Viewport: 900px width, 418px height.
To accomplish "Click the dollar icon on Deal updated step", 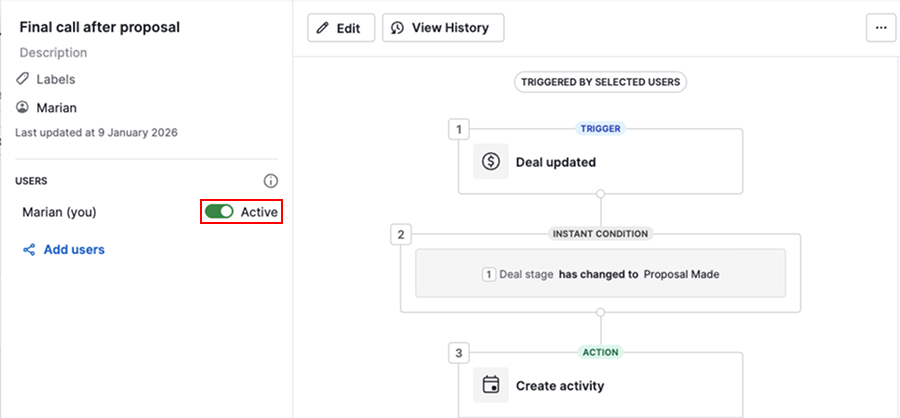I will pyautogui.click(x=490, y=161).
